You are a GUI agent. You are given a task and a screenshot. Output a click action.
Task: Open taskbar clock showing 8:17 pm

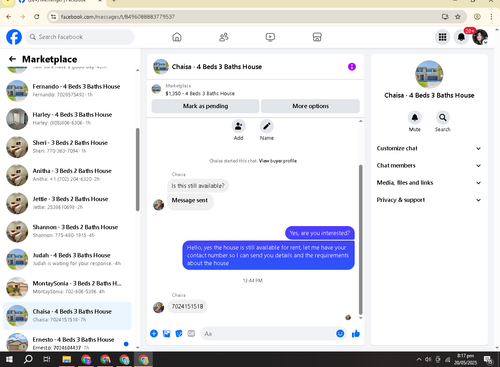click(465, 359)
